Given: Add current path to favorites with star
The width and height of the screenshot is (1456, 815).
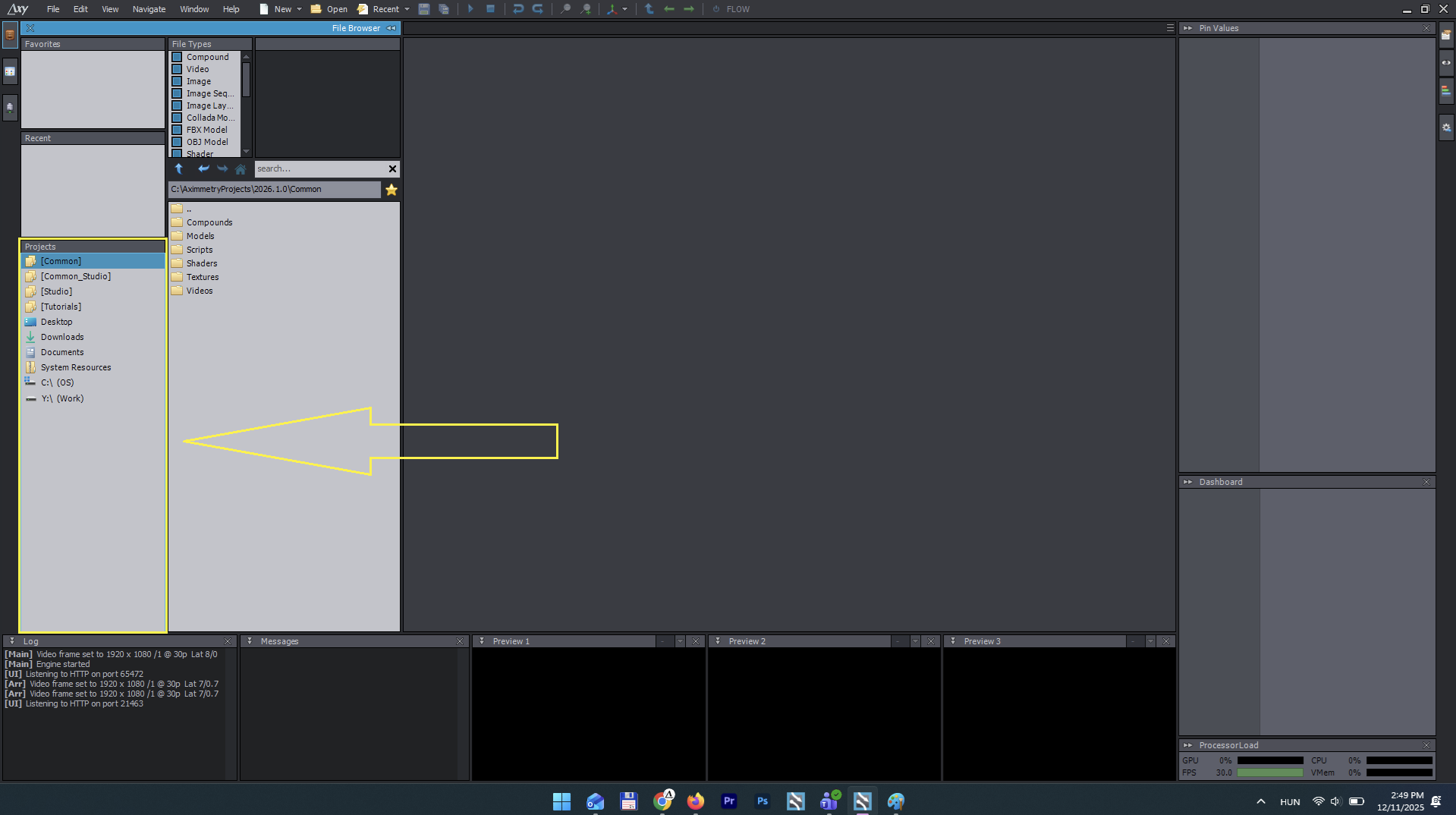Looking at the screenshot, I should coord(392,190).
